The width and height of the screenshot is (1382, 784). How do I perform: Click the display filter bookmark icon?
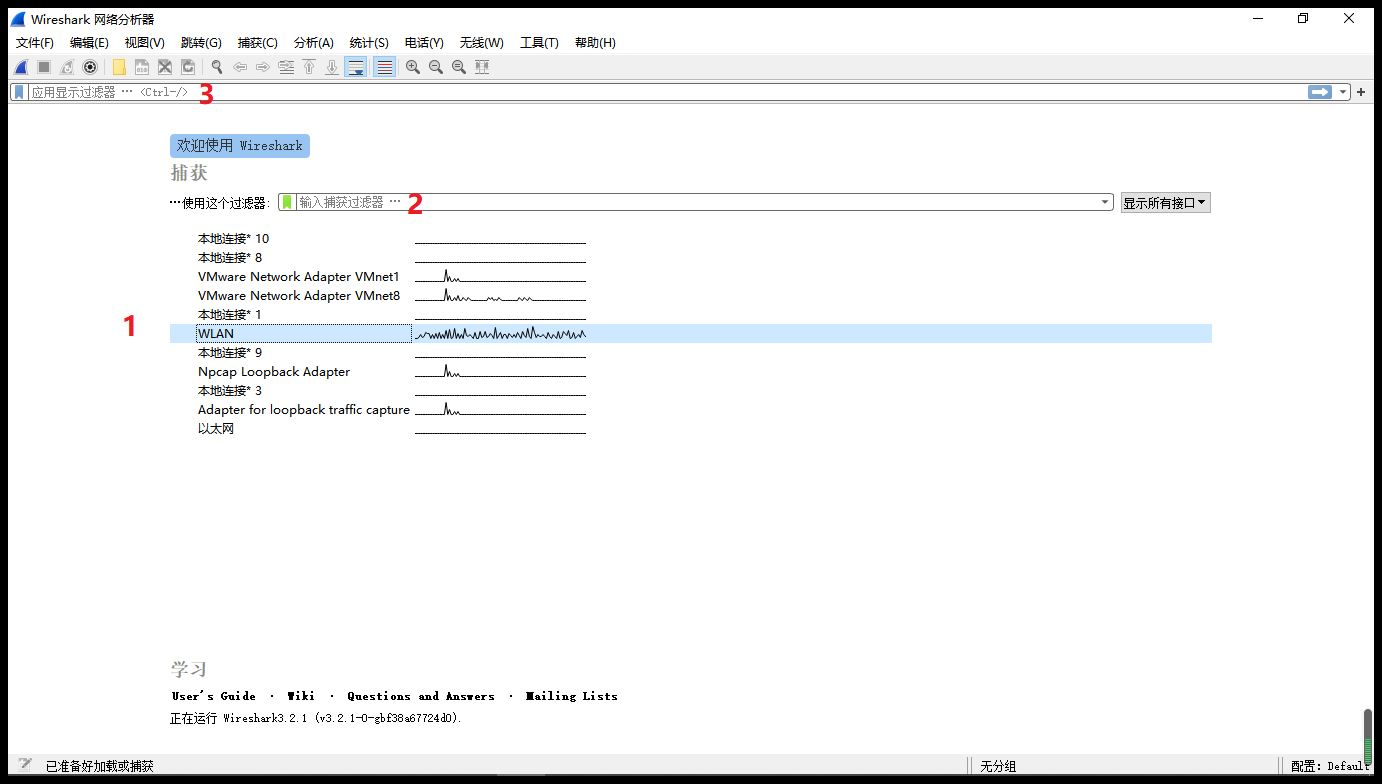19,92
